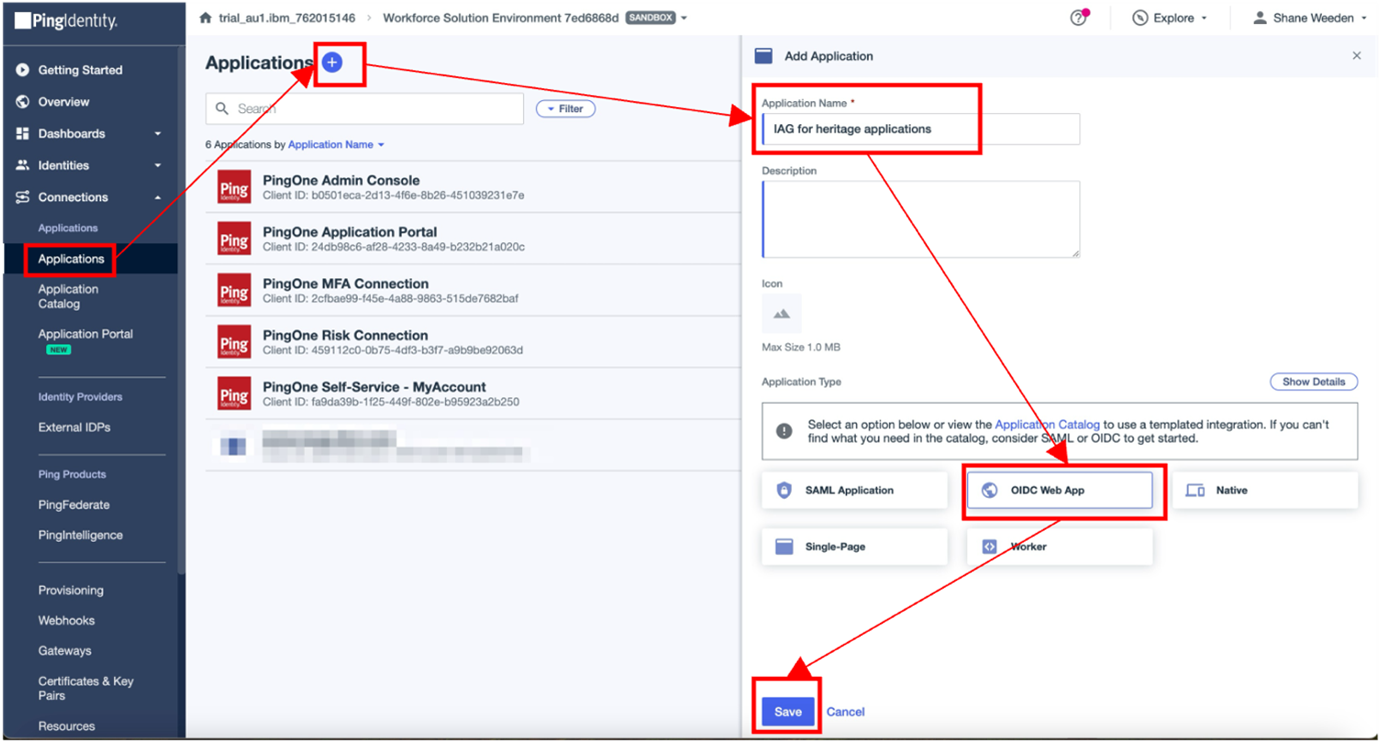Cancel adding the application
This screenshot has height=742, width=1379.
(x=845, y=712)
